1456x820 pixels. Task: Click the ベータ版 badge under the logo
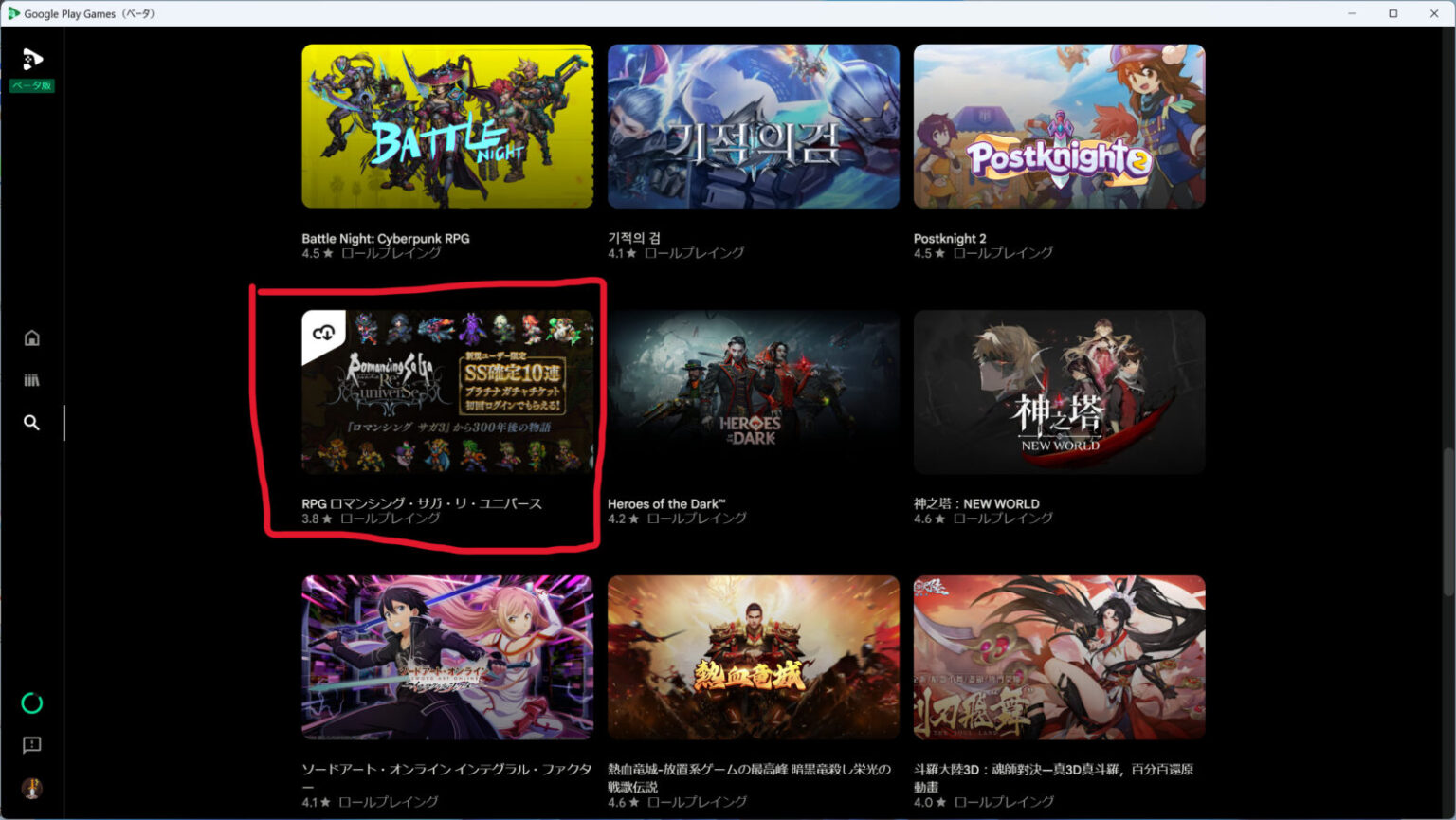click(x=31, y=85)
